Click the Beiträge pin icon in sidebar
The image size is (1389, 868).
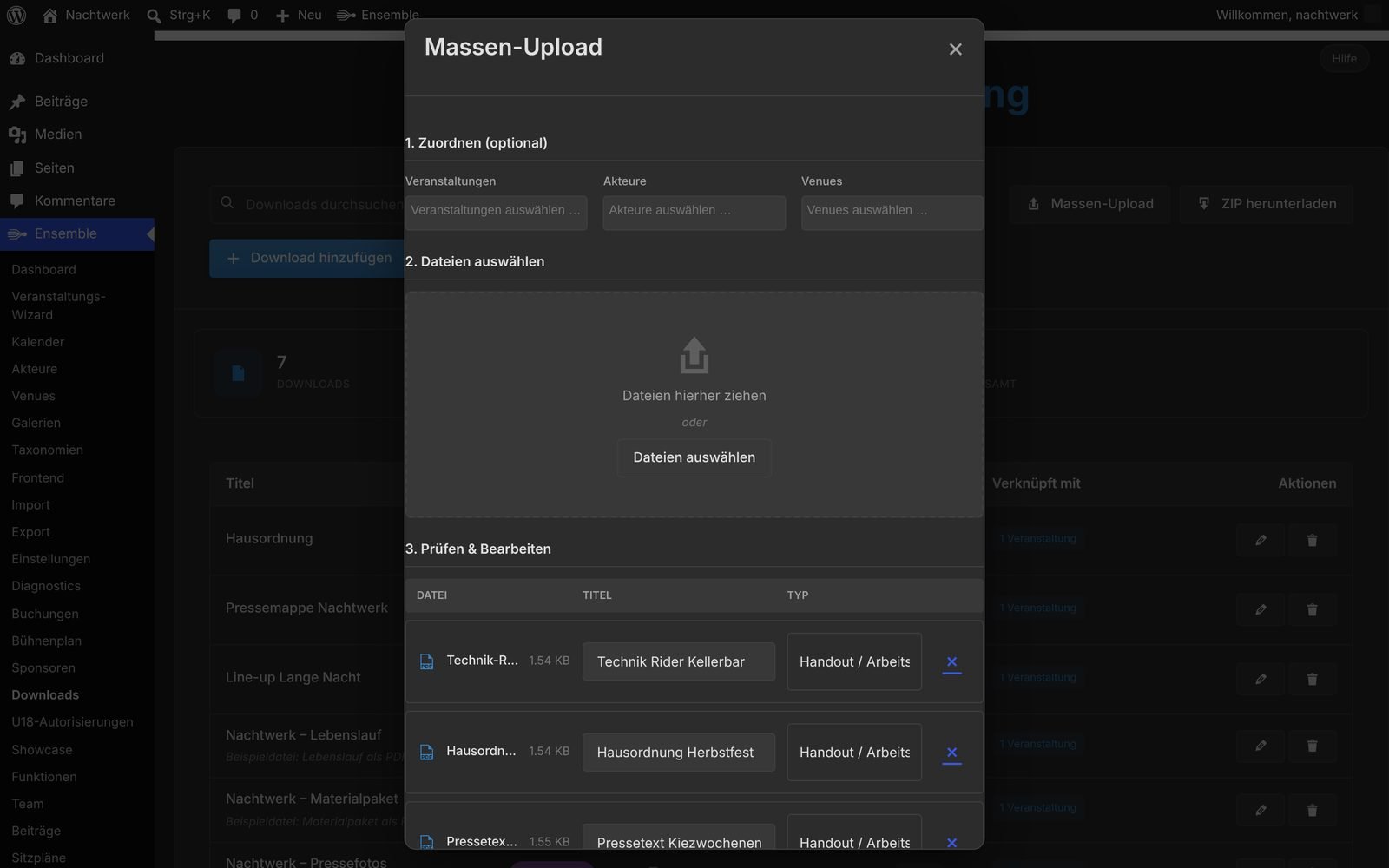pos(17,102)
